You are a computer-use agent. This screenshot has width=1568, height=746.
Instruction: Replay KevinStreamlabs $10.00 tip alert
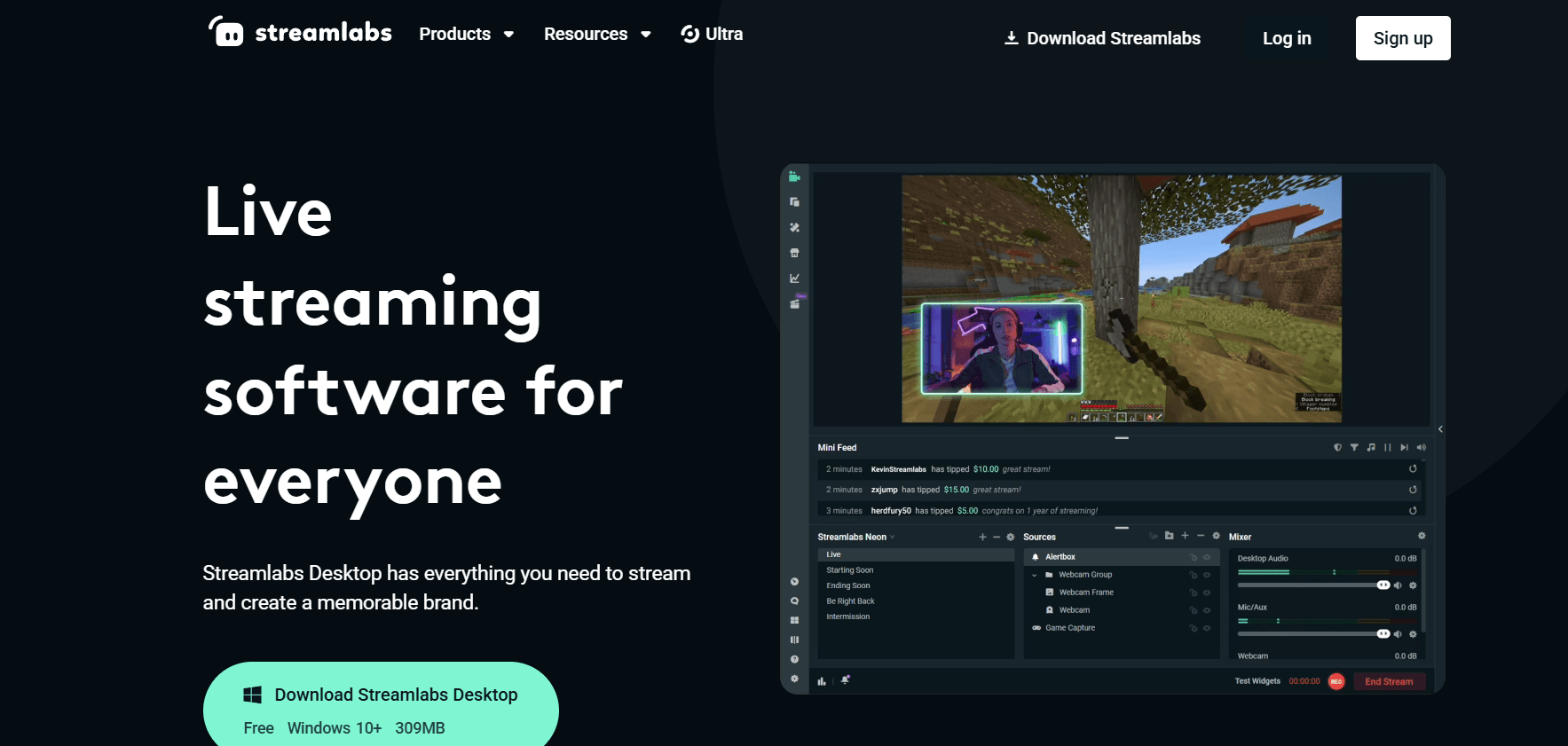click(1413, 468)
